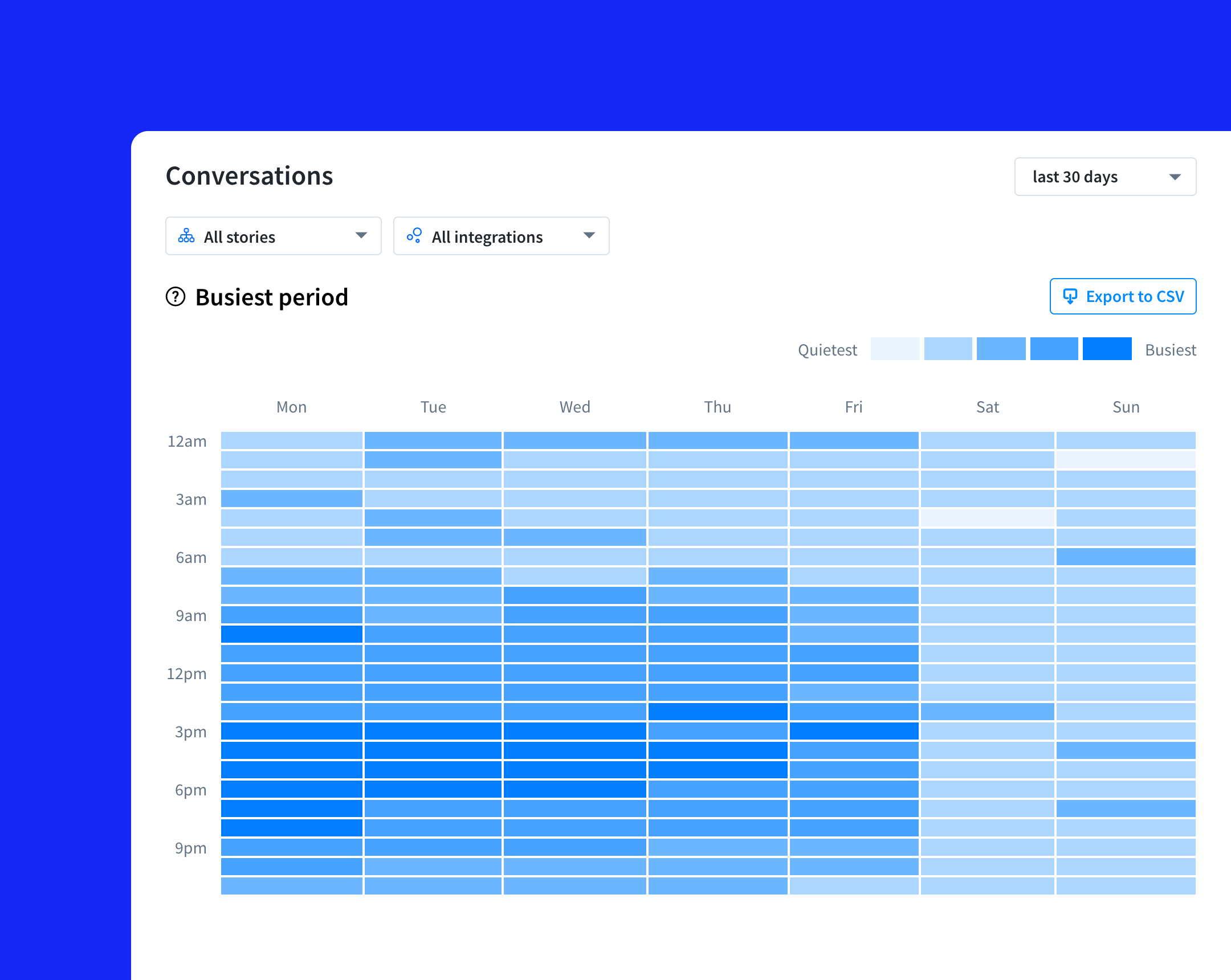Select the Sun column header
Viewport: 1231px width, 980px height.
(x=1126, y=407)
